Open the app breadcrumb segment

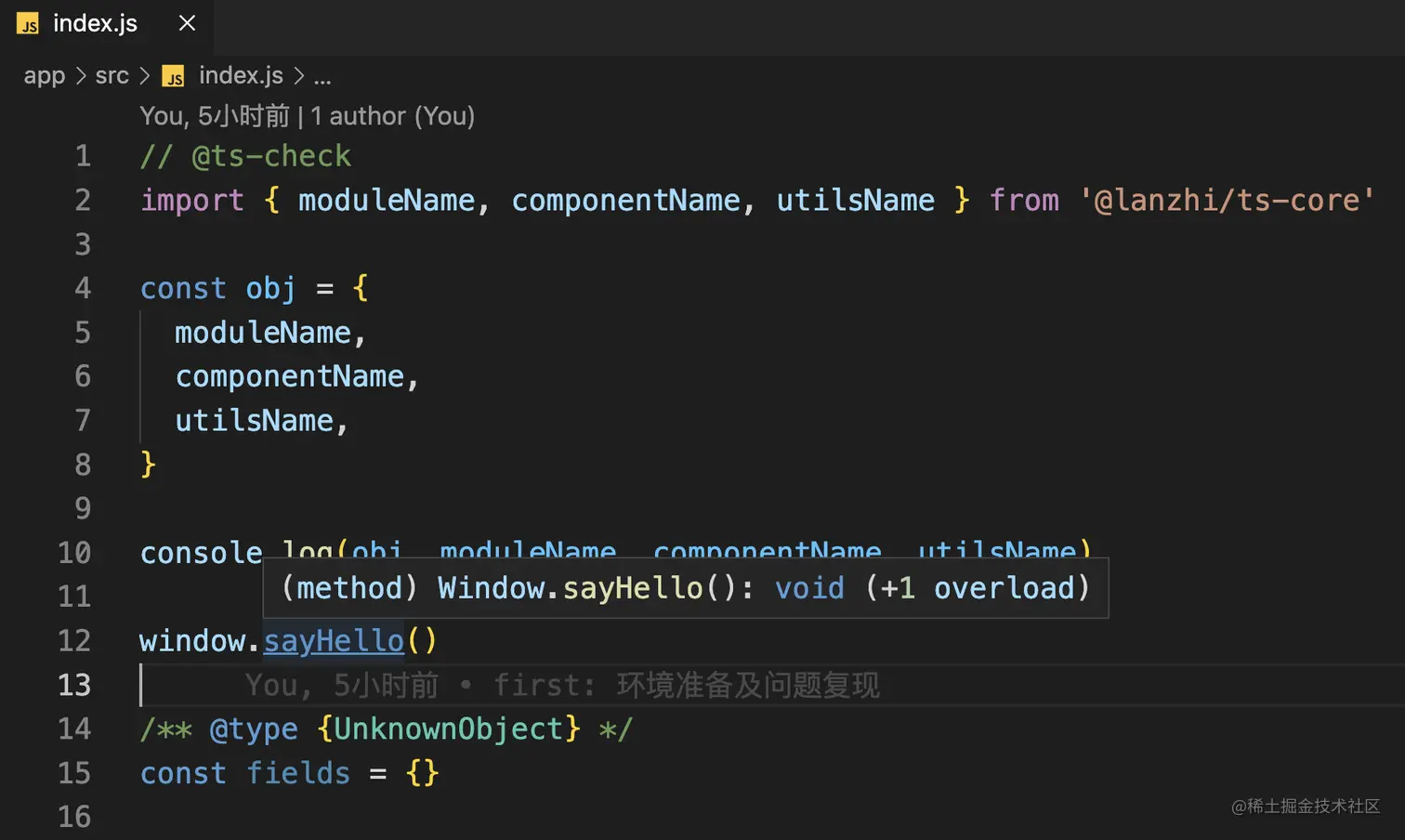pos(45,75)
